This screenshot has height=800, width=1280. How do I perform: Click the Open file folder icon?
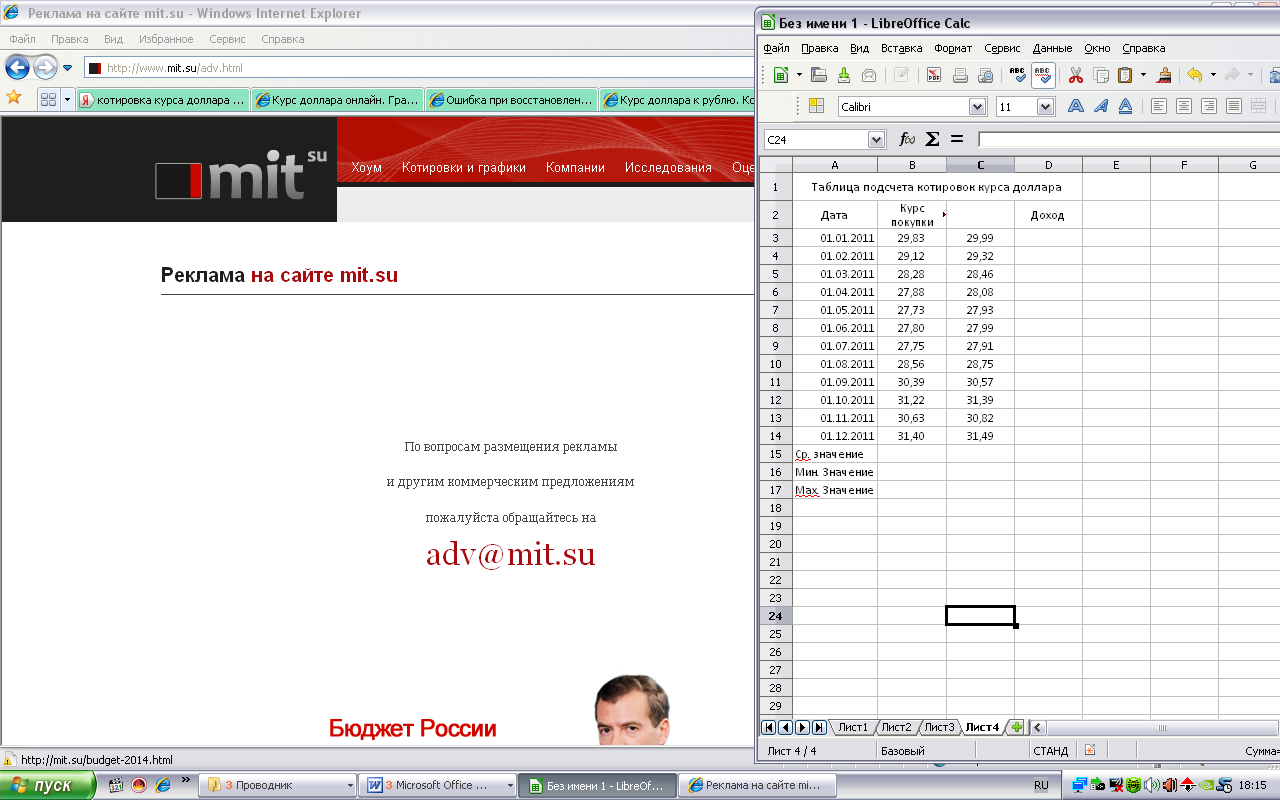tap(819, 75)
